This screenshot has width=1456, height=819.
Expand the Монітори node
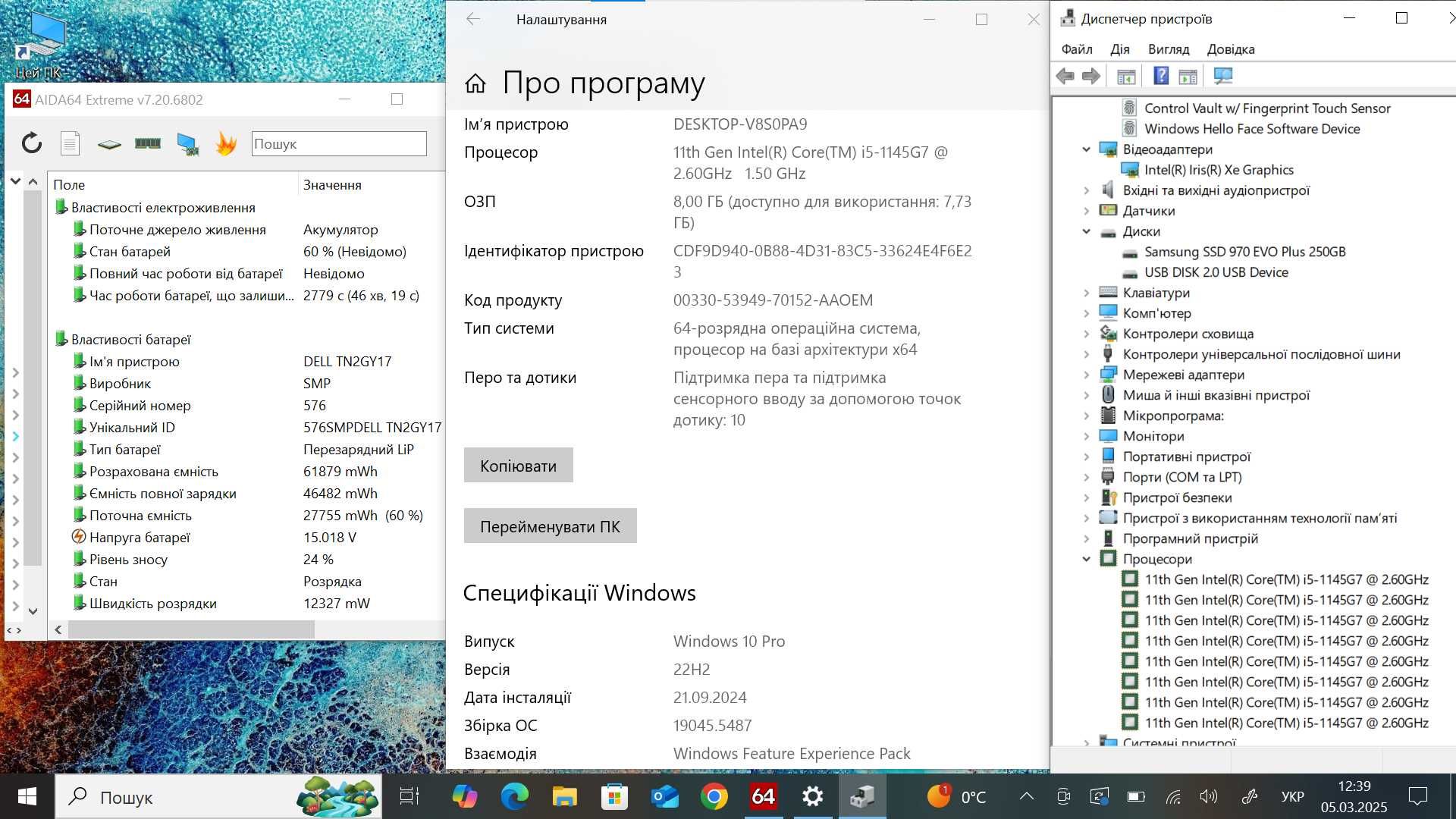(x=1086, y=436)
